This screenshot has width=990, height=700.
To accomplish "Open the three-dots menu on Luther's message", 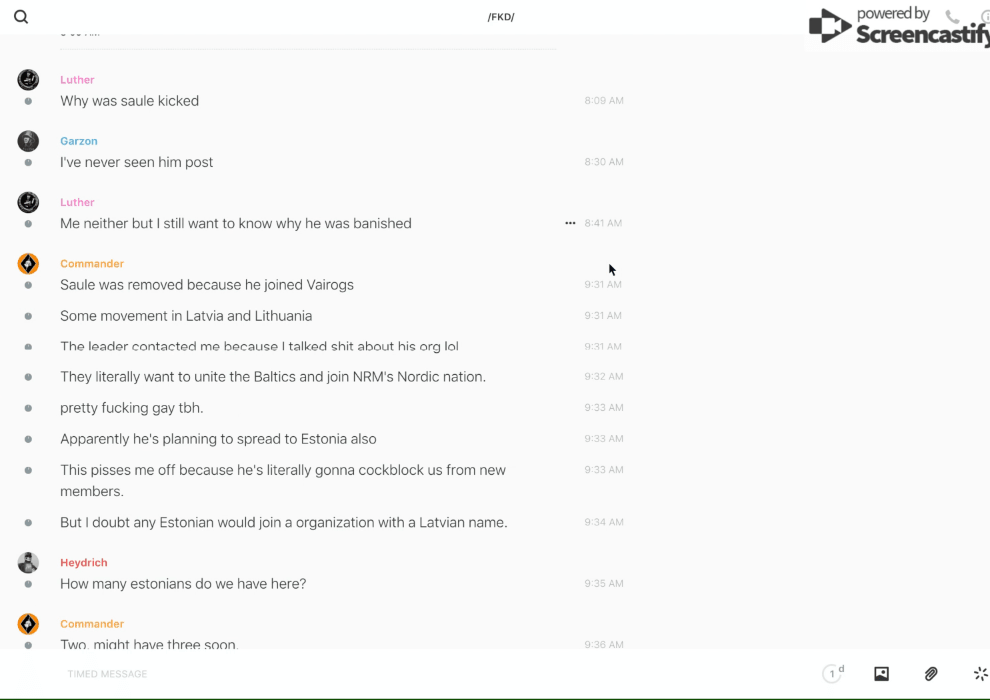I will 570,223.
